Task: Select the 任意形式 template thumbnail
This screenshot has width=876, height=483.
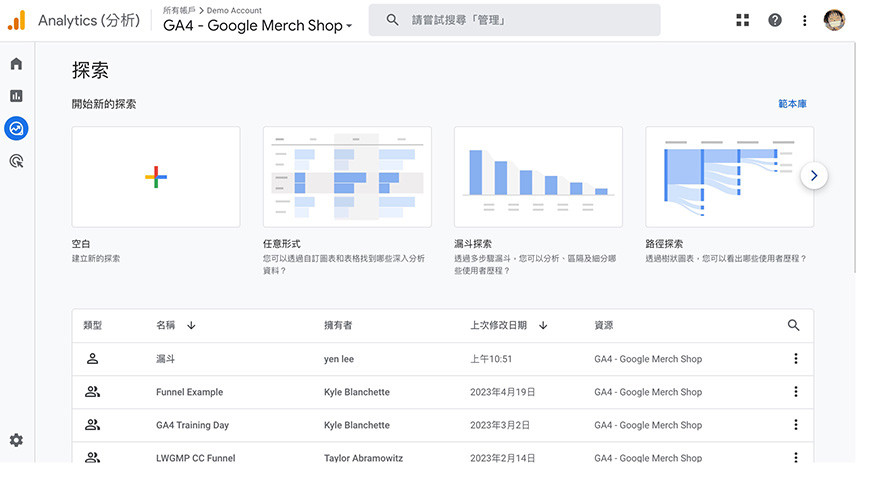Action: (x=347, y=176)
